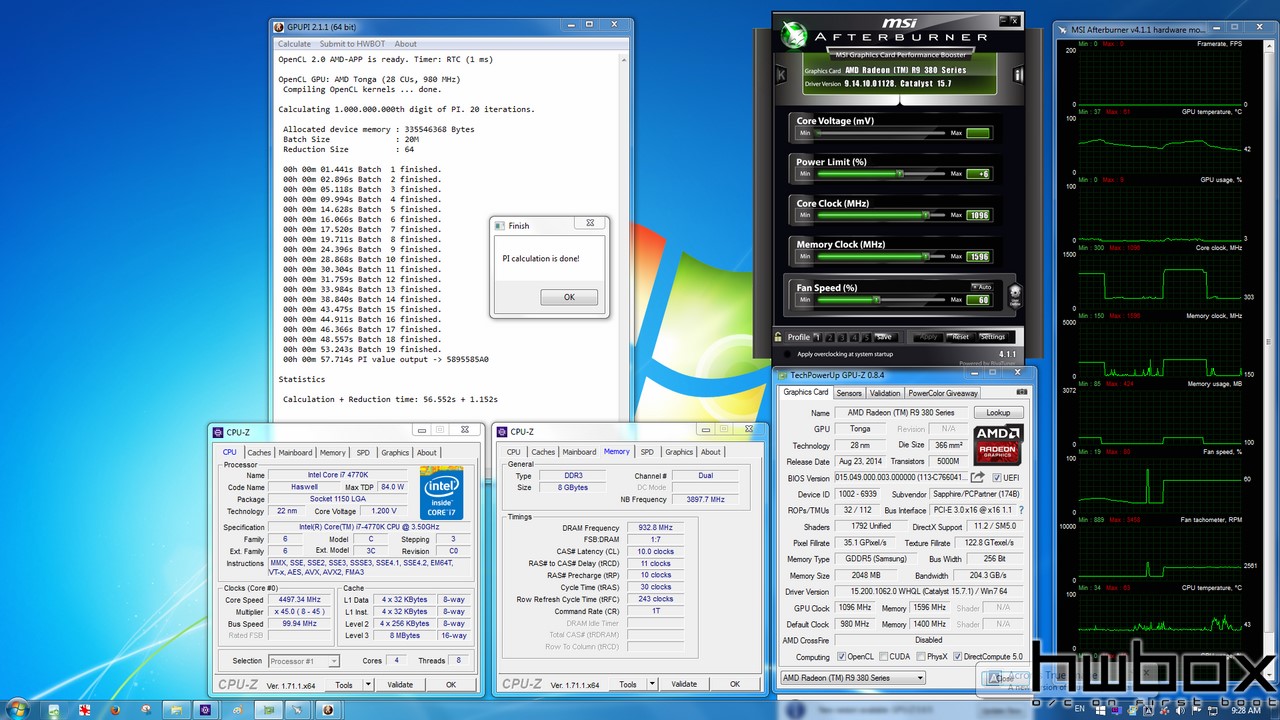Select Afterburner profile slot 1
1280x720 pixels.
point(817,337)
